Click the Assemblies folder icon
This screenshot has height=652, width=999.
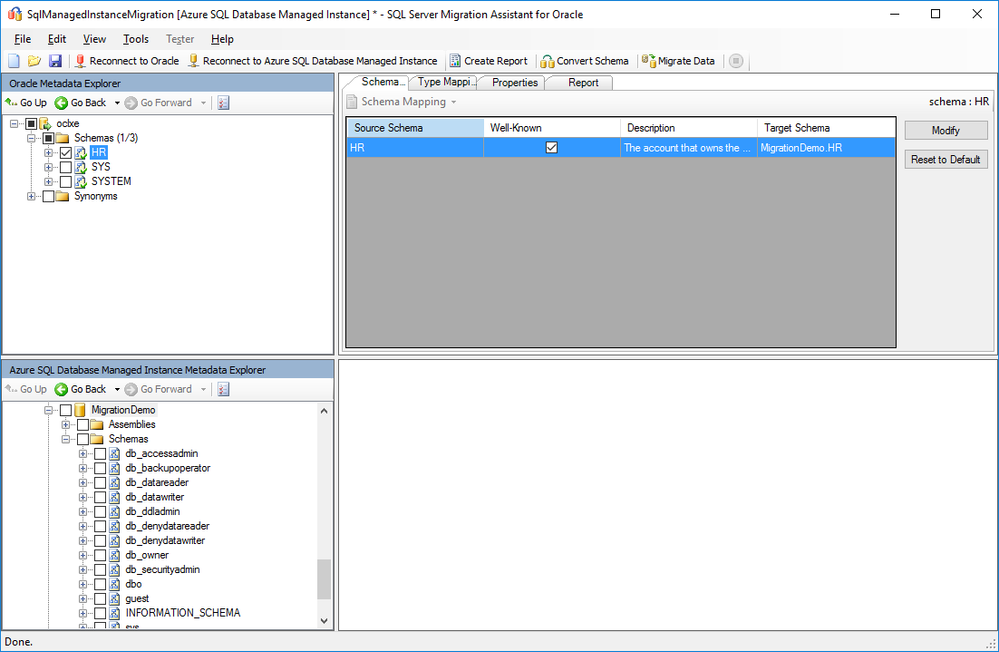[97, 424]
